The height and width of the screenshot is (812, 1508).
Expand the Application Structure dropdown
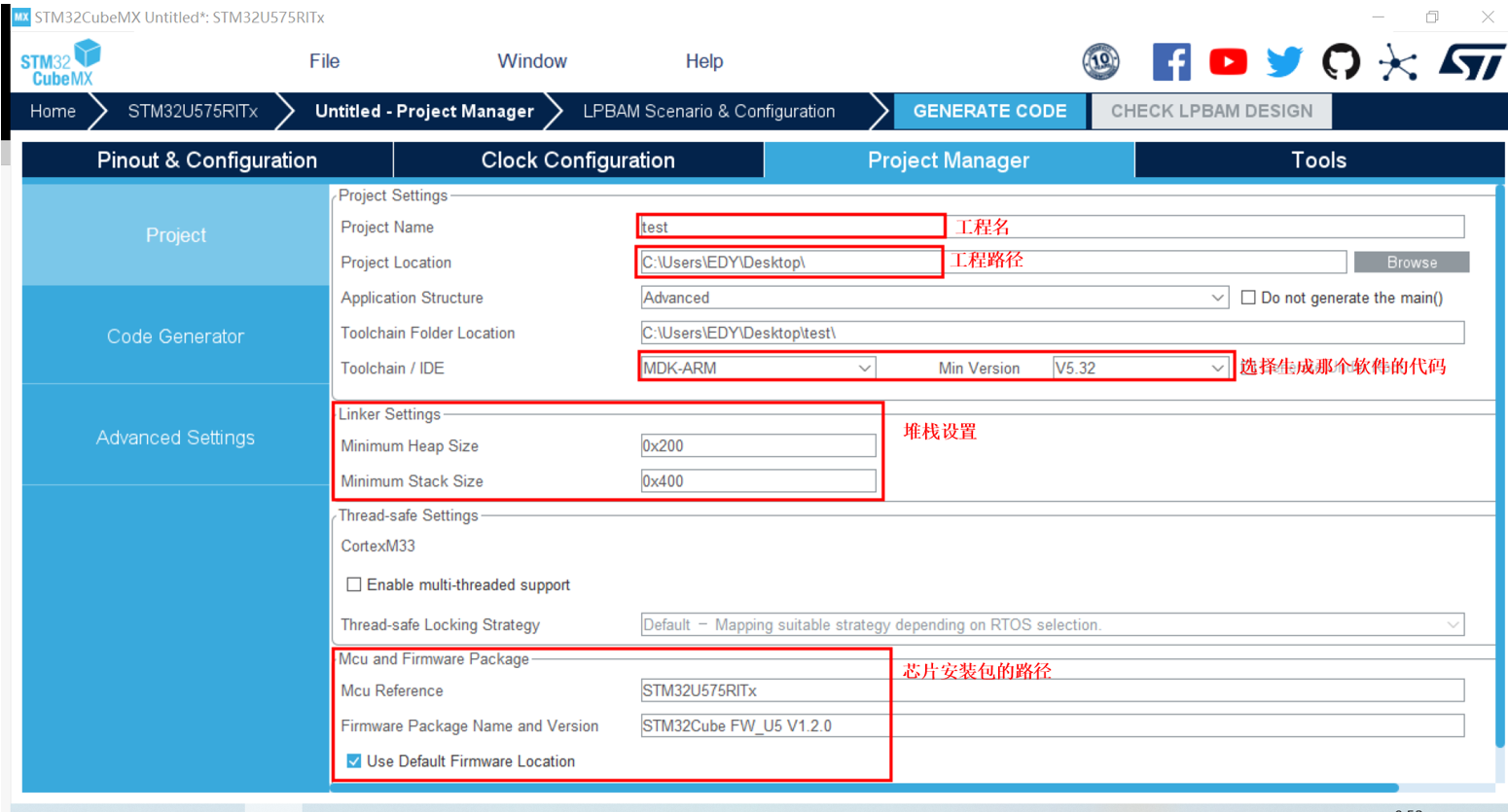[x=1217, y=298]
